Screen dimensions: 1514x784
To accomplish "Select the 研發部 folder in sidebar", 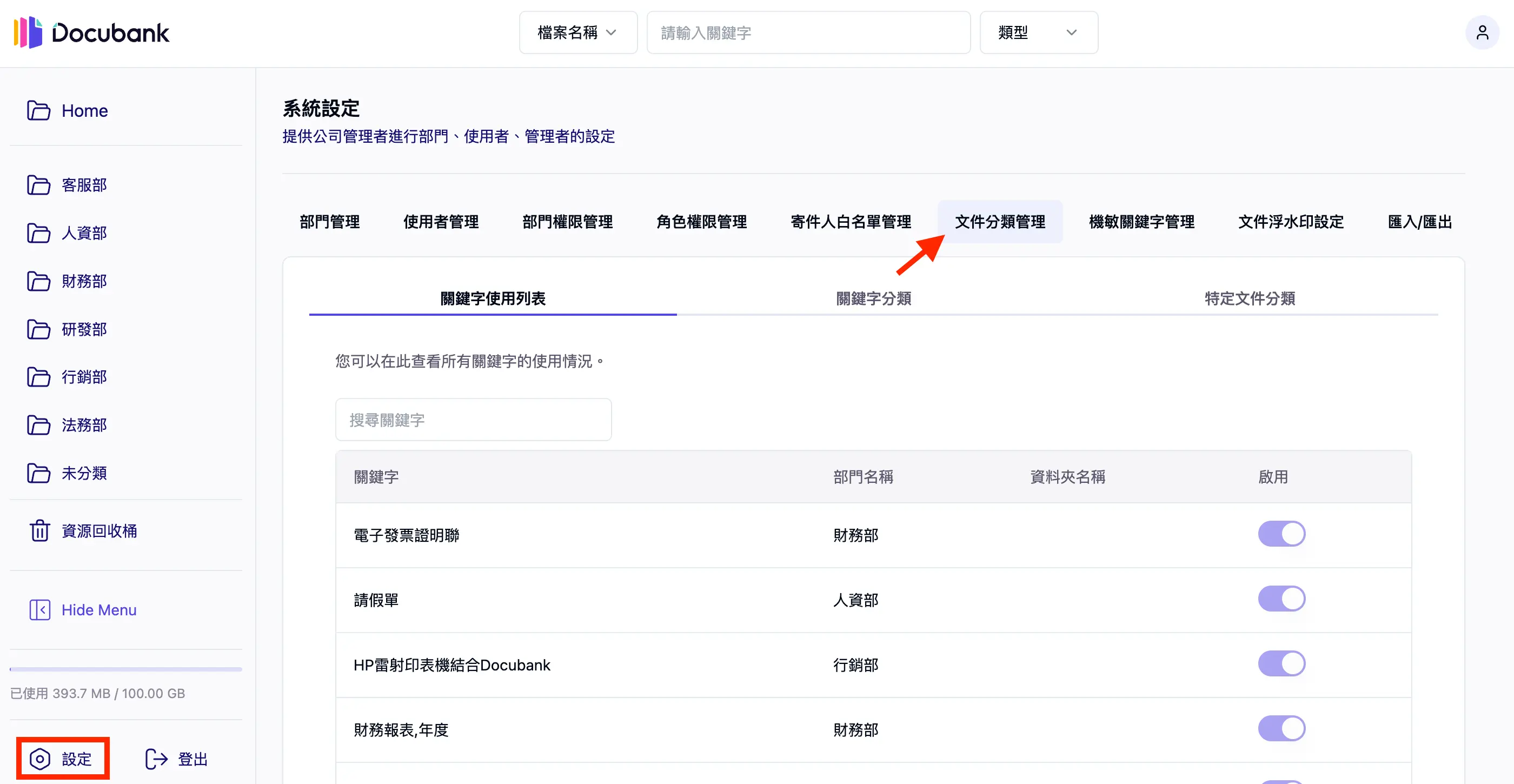I will [x=83, y=329].
